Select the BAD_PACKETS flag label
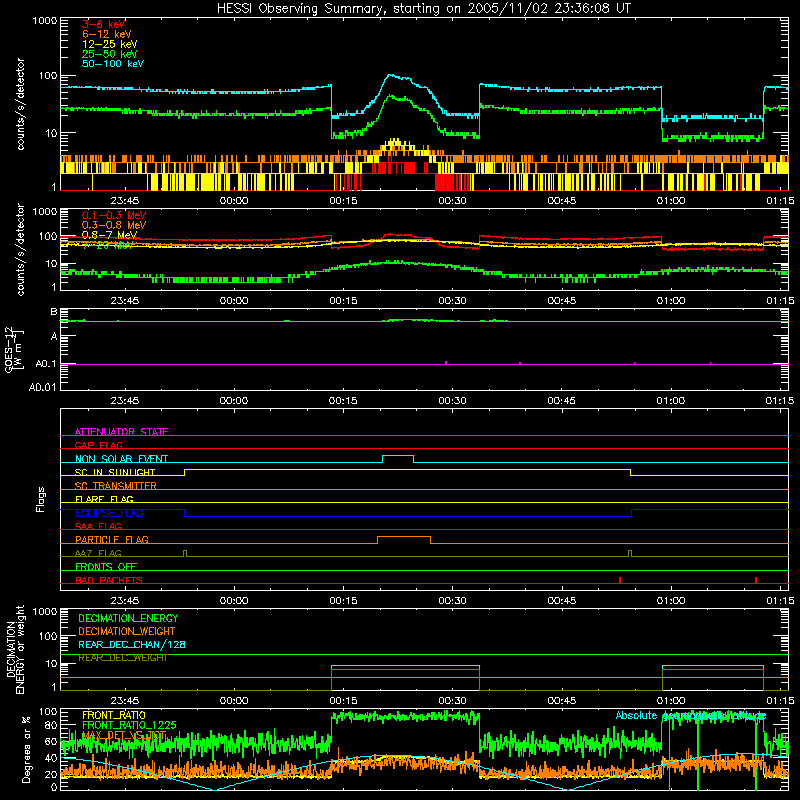 (109, 580)
